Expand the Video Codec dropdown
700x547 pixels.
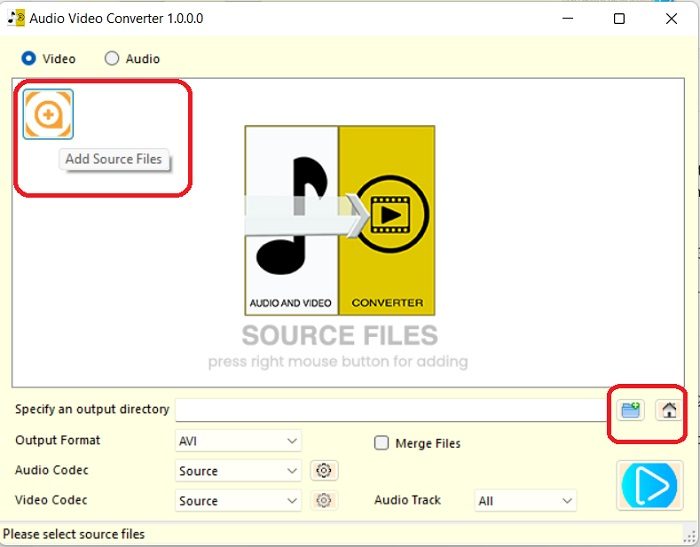(238, 501)
